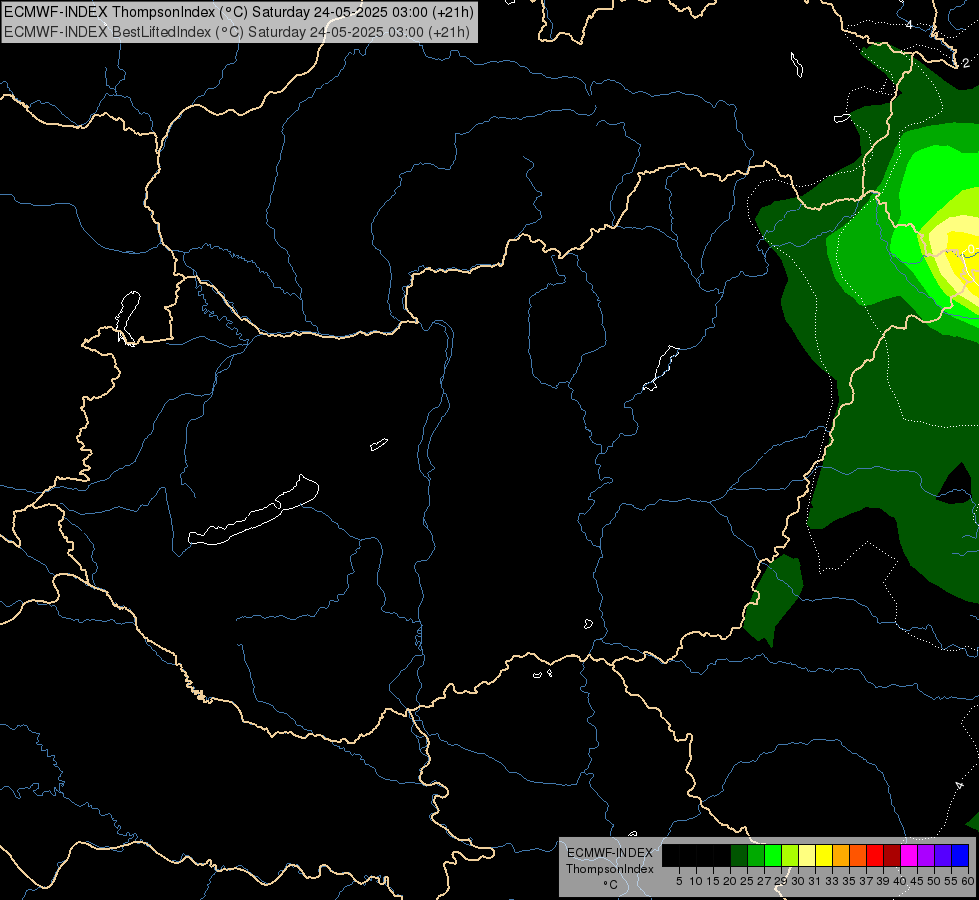
Task: Select the bright red 37–39 legend swatch
Action: [x=875, y=855]
